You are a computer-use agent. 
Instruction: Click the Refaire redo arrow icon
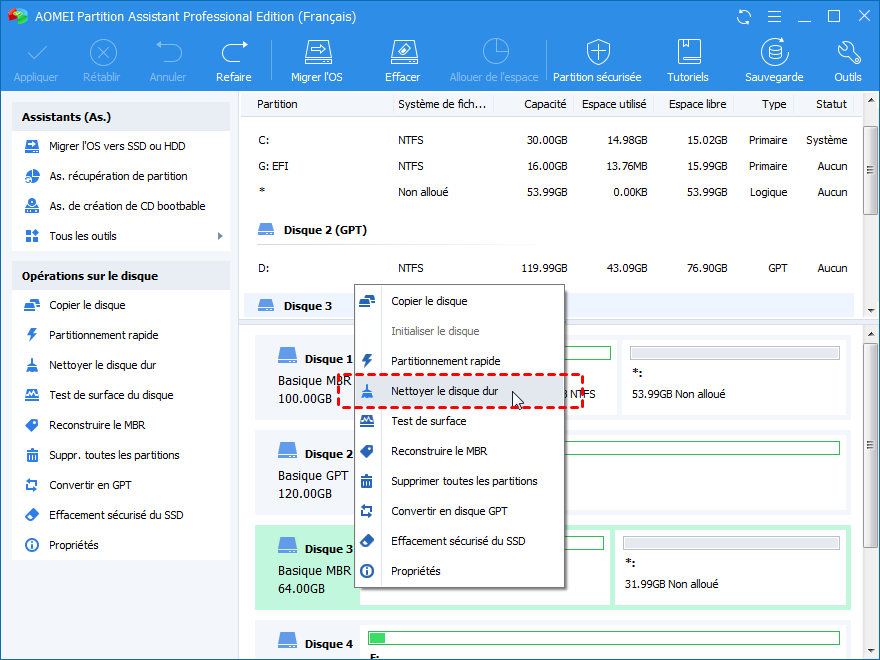234,53
